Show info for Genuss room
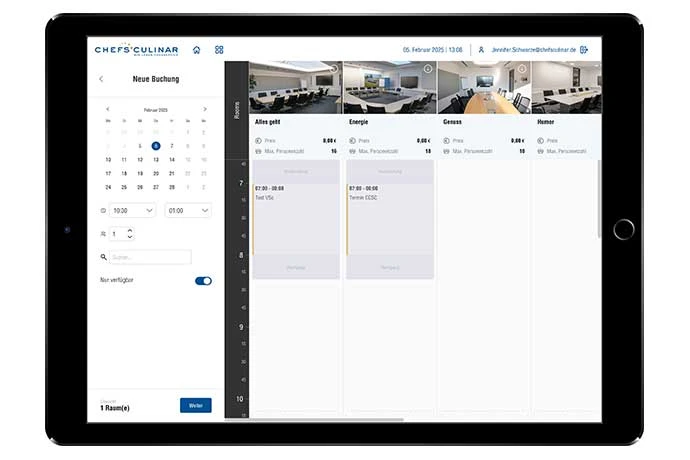This screenshot has width=690, height=460. [x=521, y=69]
